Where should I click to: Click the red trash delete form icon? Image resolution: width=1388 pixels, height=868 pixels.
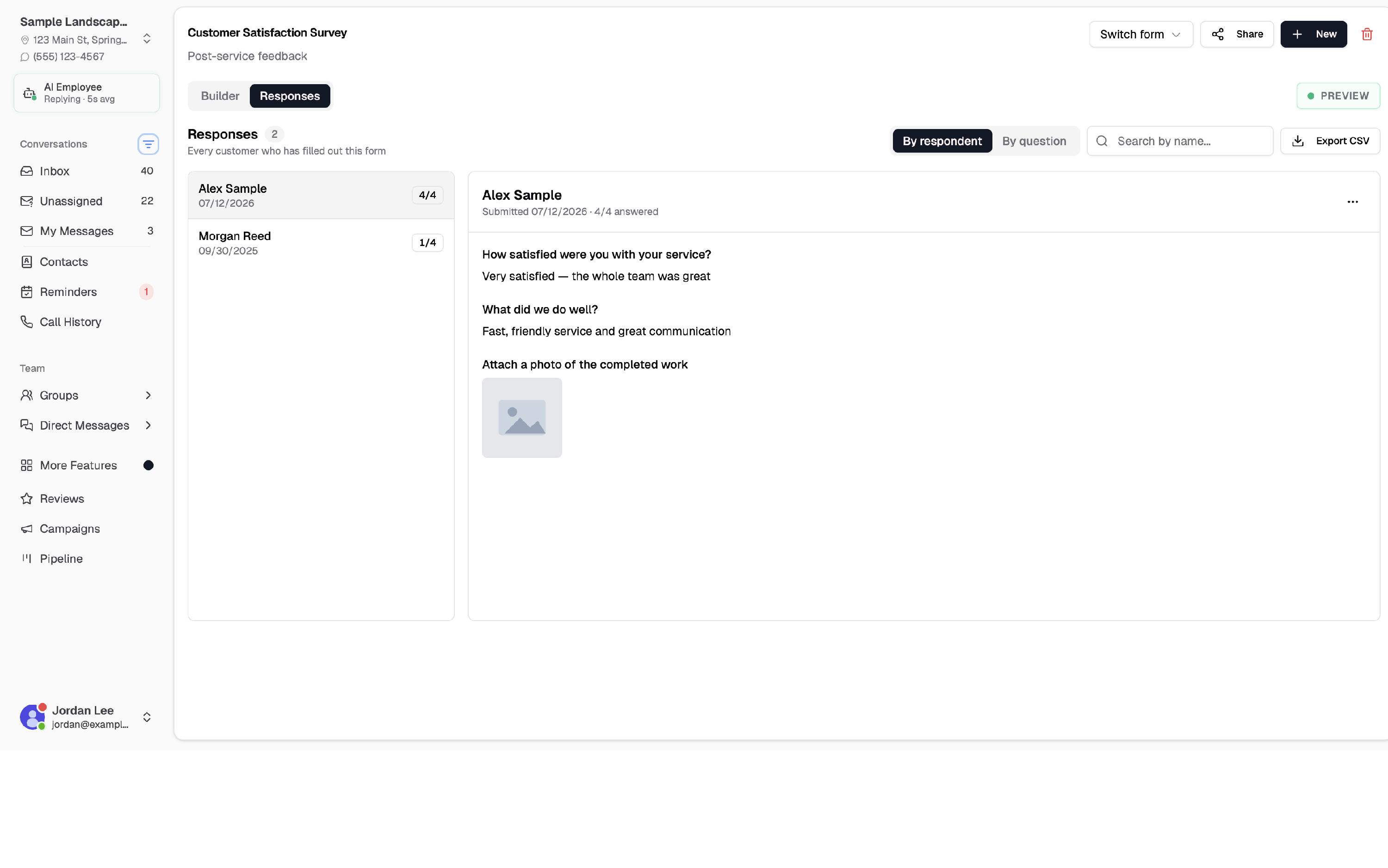click(1367, 34)
